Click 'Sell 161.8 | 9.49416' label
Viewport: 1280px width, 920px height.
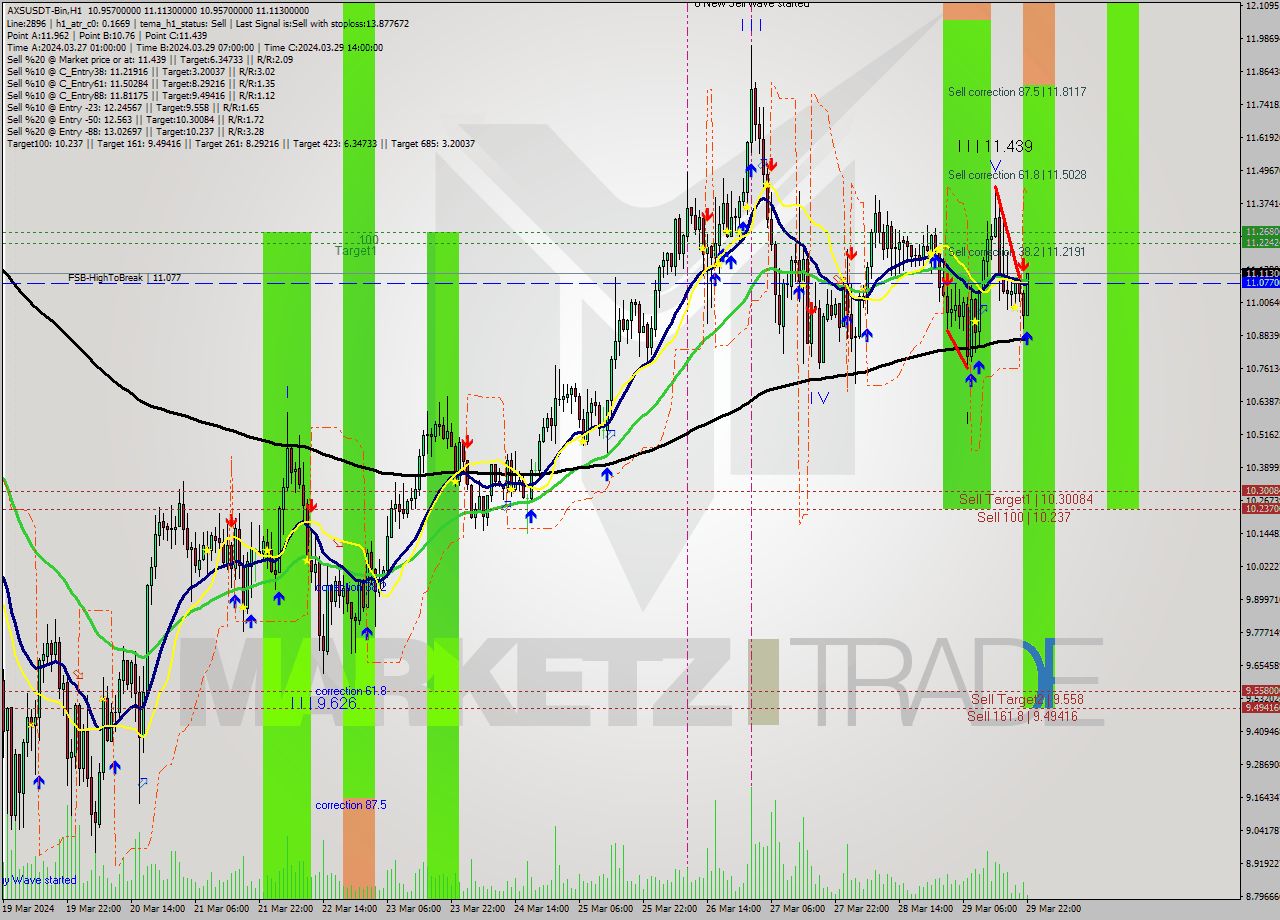click(1022, 716)
